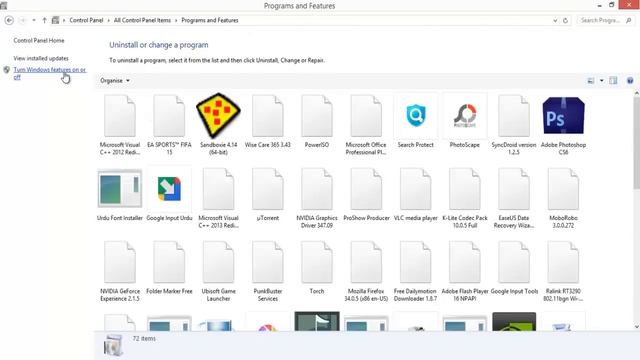Go up one folder level
The image size is (640, 360).
[44, 20]
